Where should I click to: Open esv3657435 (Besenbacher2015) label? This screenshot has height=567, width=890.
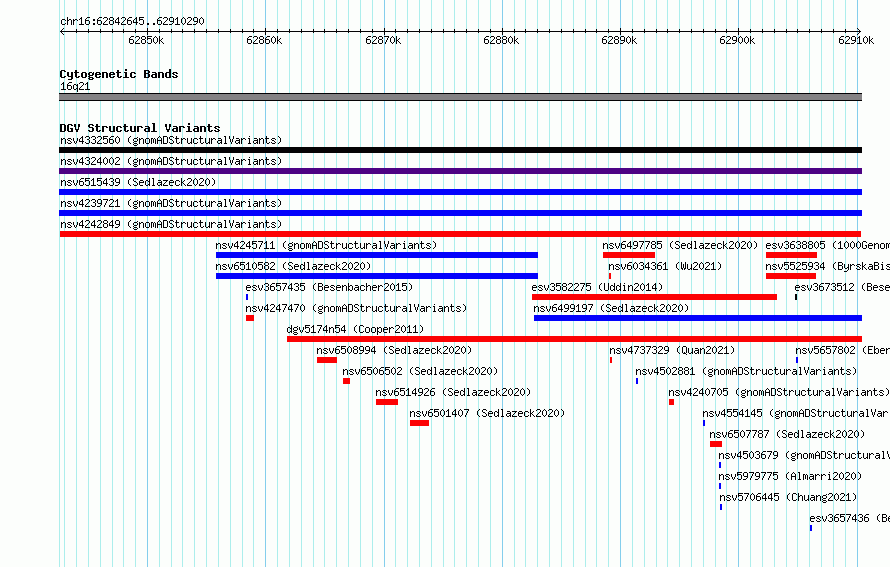click(329, 287)
